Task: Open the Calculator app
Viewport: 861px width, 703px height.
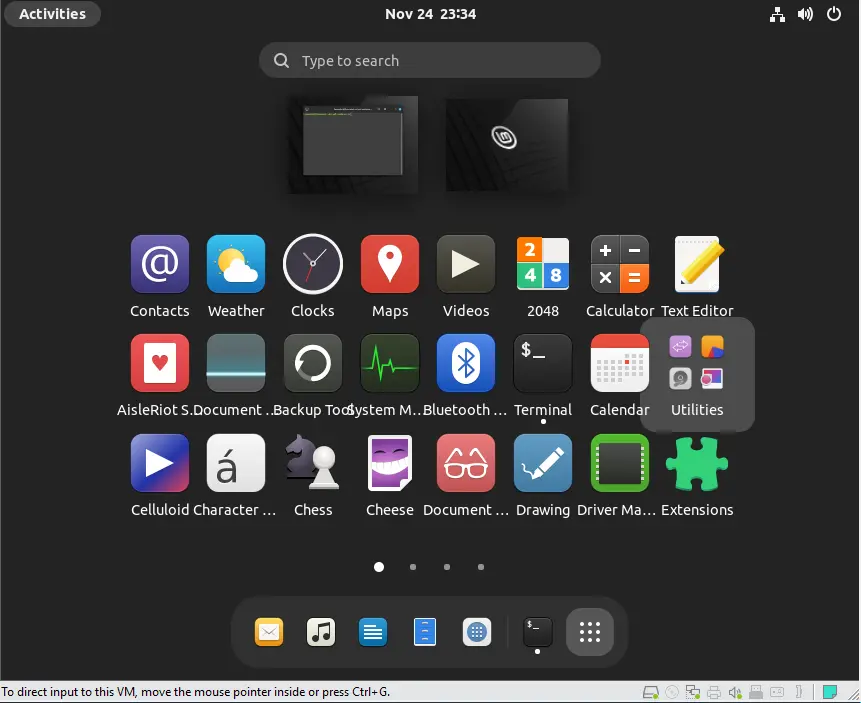Action: [x=620, y=264]
